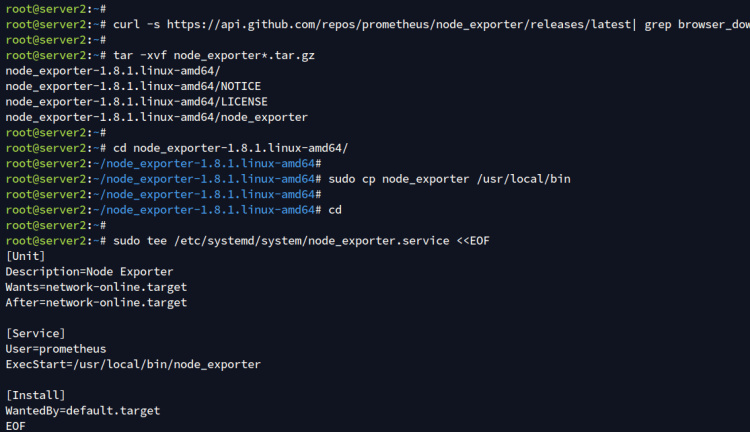Click the [Install] section header

click(35, 395)
